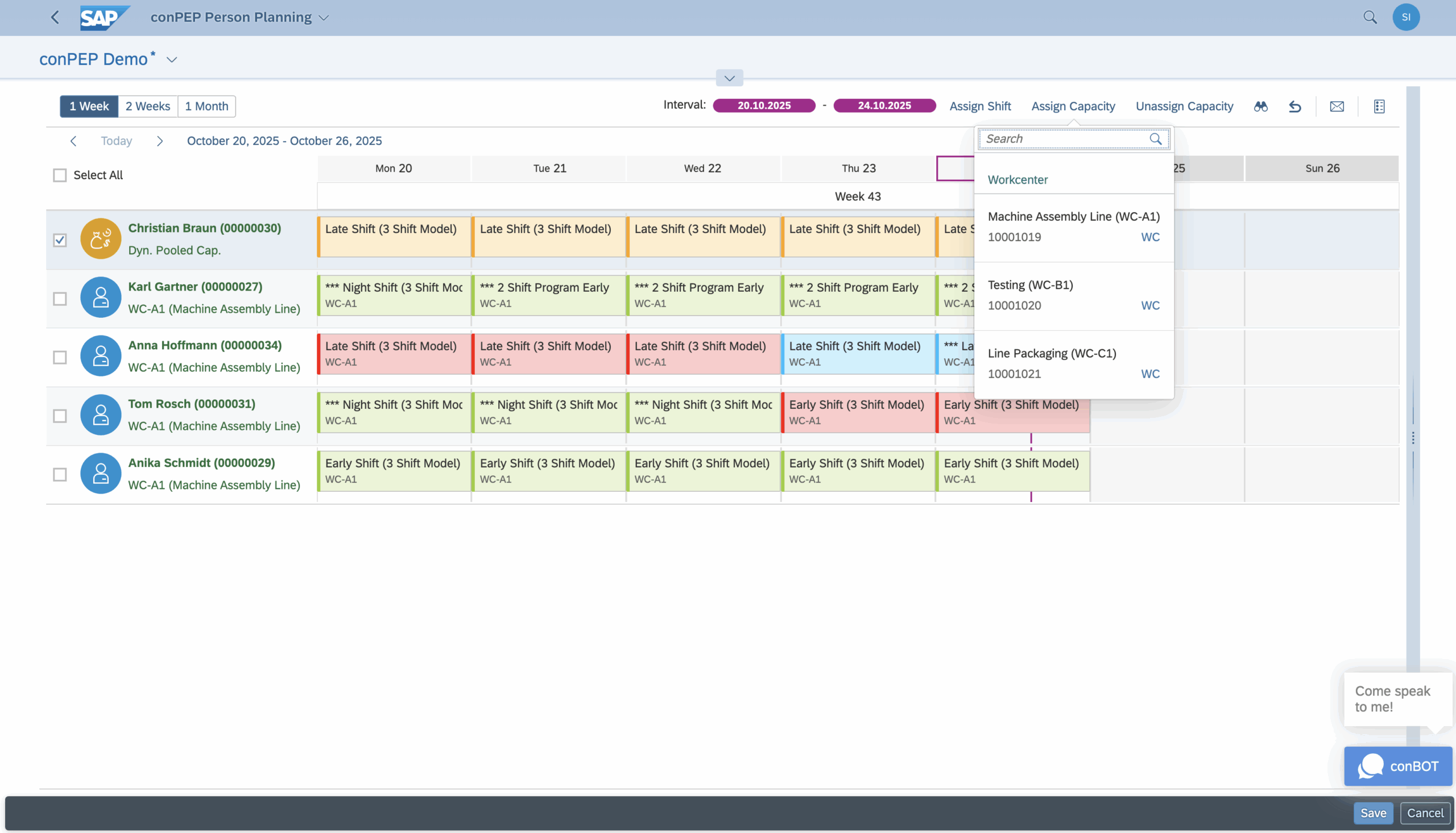Click Tom Rosch's person avatar
The image size is (1456, 833).
pos(101,415)
